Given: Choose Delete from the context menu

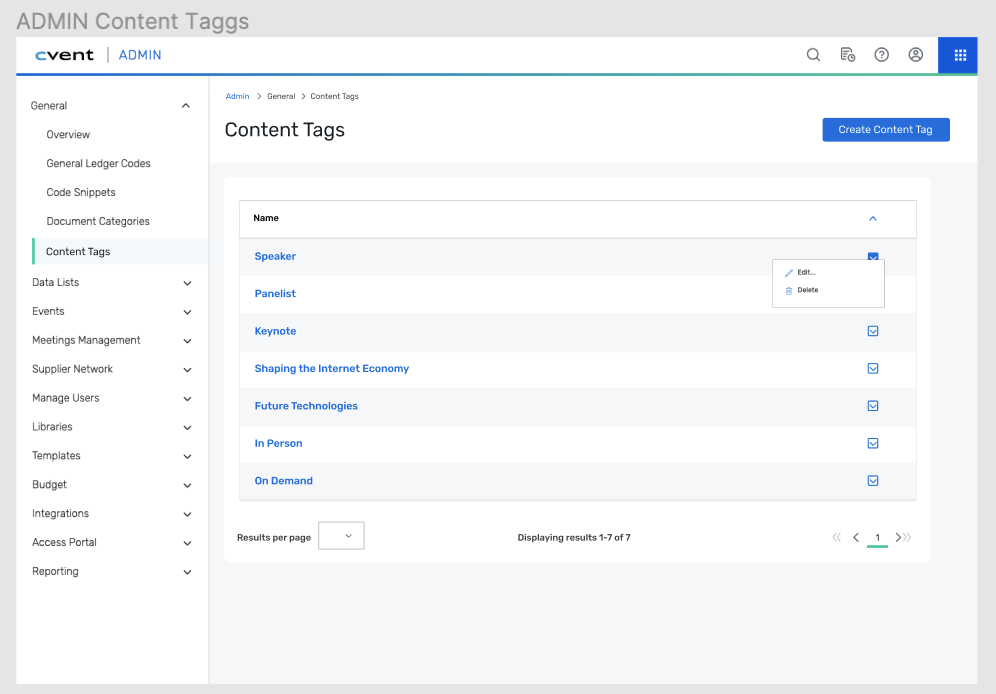Looking at the screenshot, I should [807, 290].
